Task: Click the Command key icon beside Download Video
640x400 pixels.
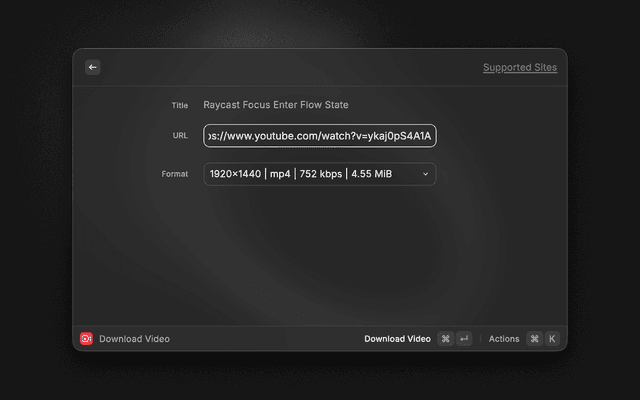Action: [445, 339]
